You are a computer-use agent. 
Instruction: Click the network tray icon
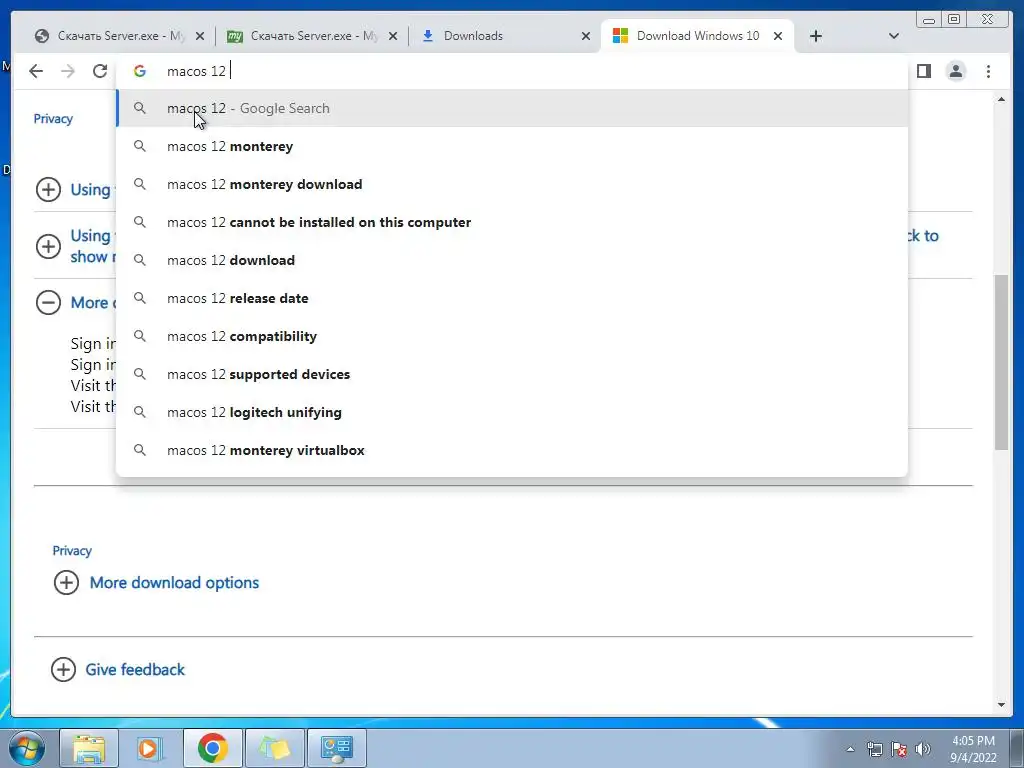point(874,749)
